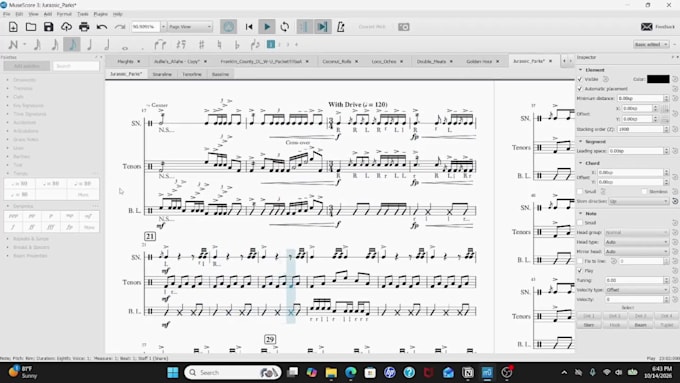Open the Velocity type dropdown
Image resolution: width=680 pixels, height=383 pixels.
coord(636,290)
